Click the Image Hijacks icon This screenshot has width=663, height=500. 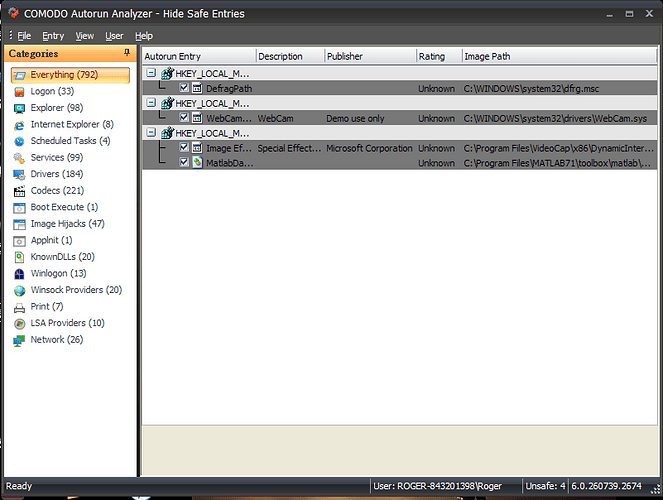[19, 224]
